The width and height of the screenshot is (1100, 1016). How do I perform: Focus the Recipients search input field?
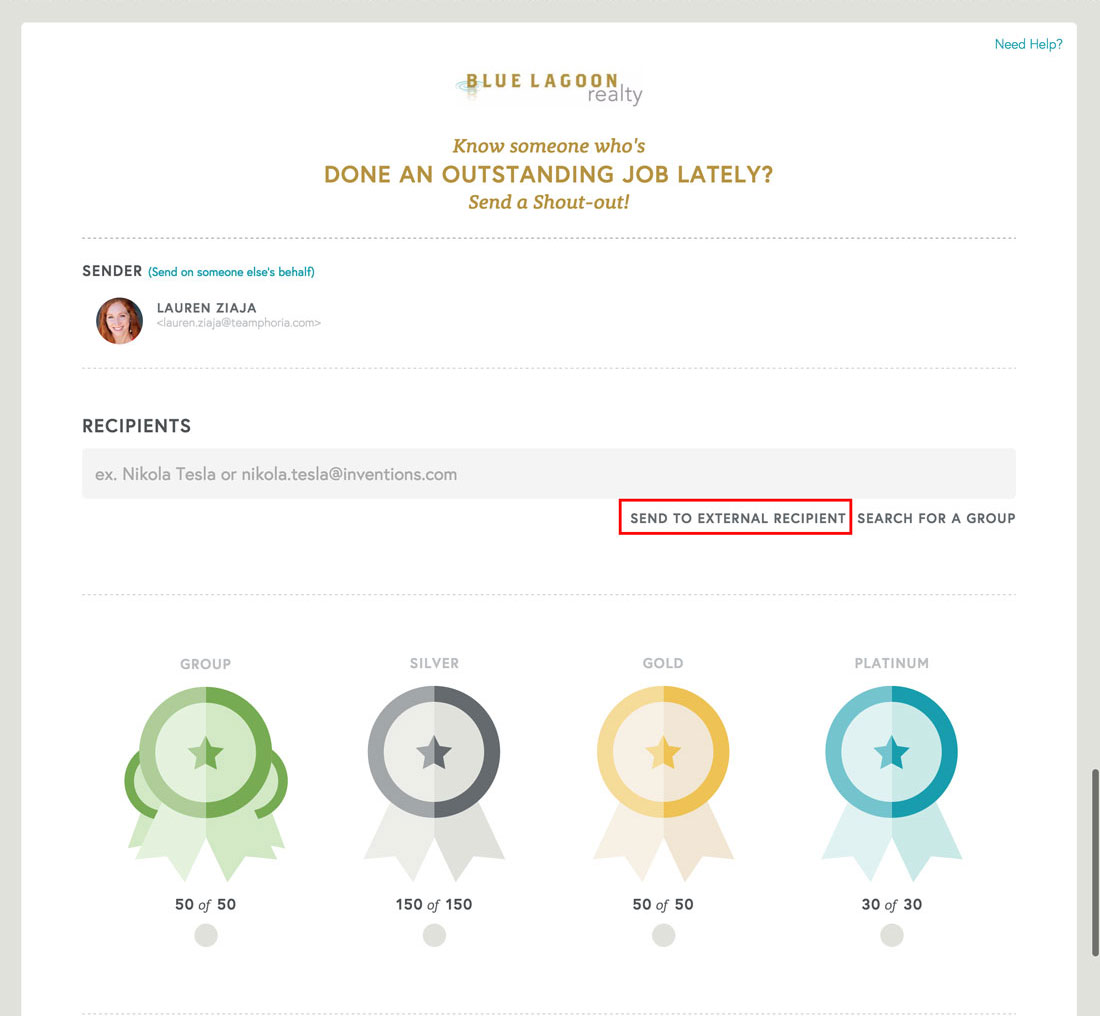(548, 474)
